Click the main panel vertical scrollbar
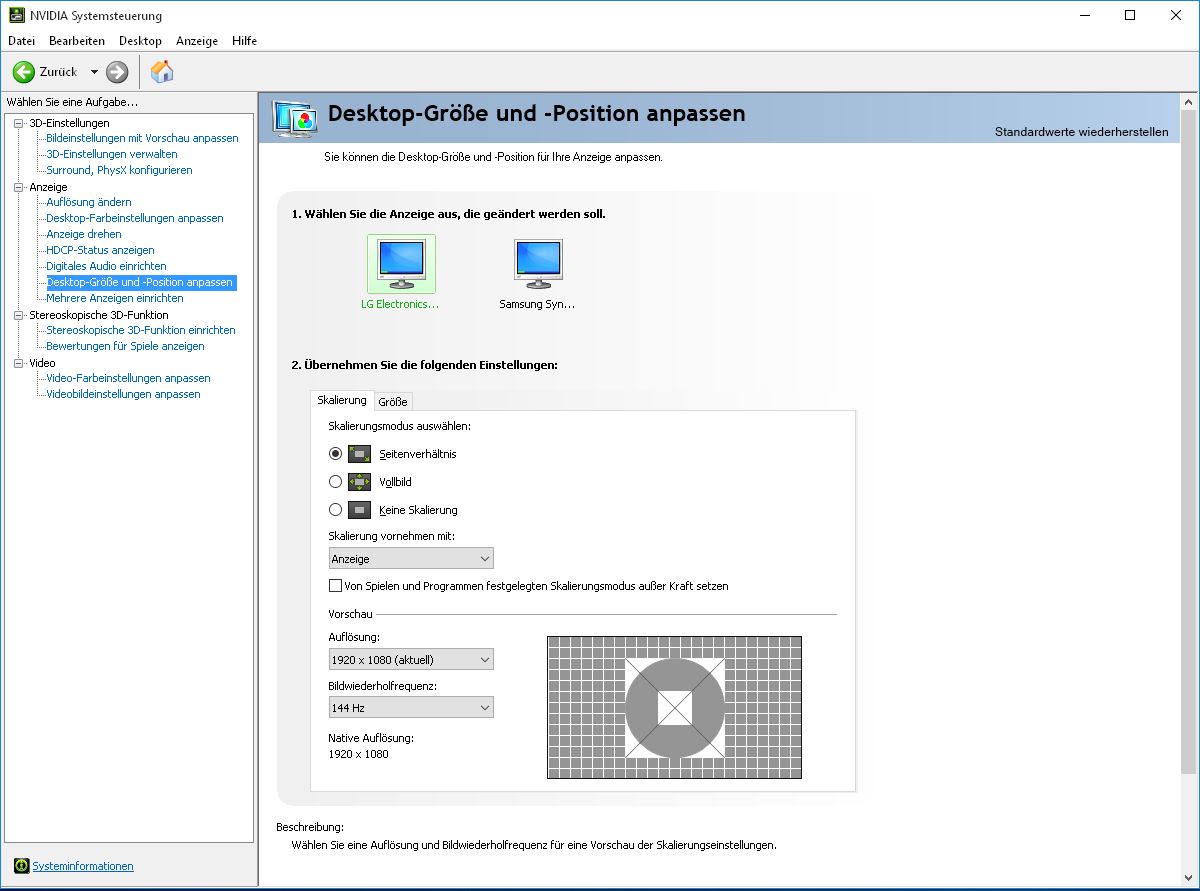 click(1189, 441)
